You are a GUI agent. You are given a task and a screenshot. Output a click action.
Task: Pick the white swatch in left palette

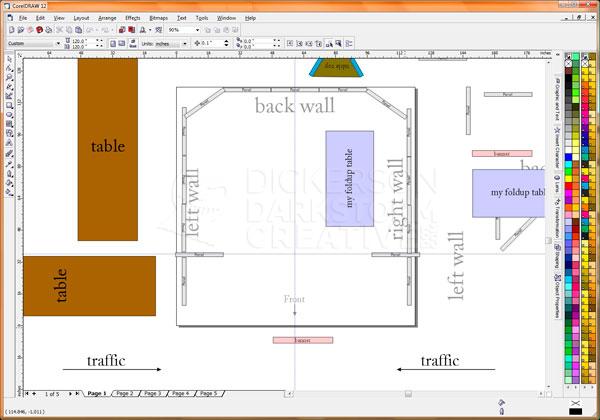tap(568, 150)
